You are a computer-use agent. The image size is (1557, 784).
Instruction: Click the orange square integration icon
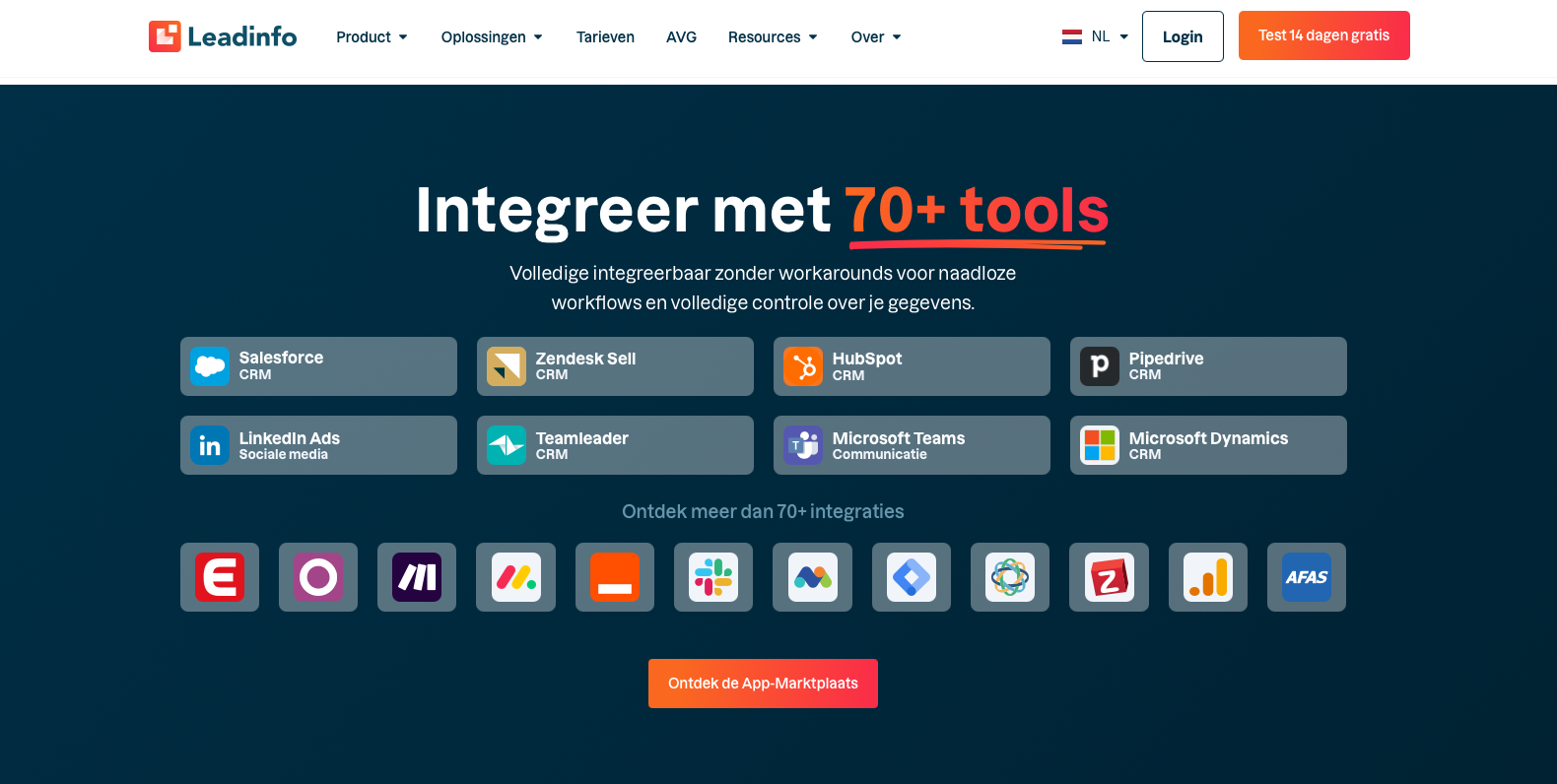tap(615, 577)
